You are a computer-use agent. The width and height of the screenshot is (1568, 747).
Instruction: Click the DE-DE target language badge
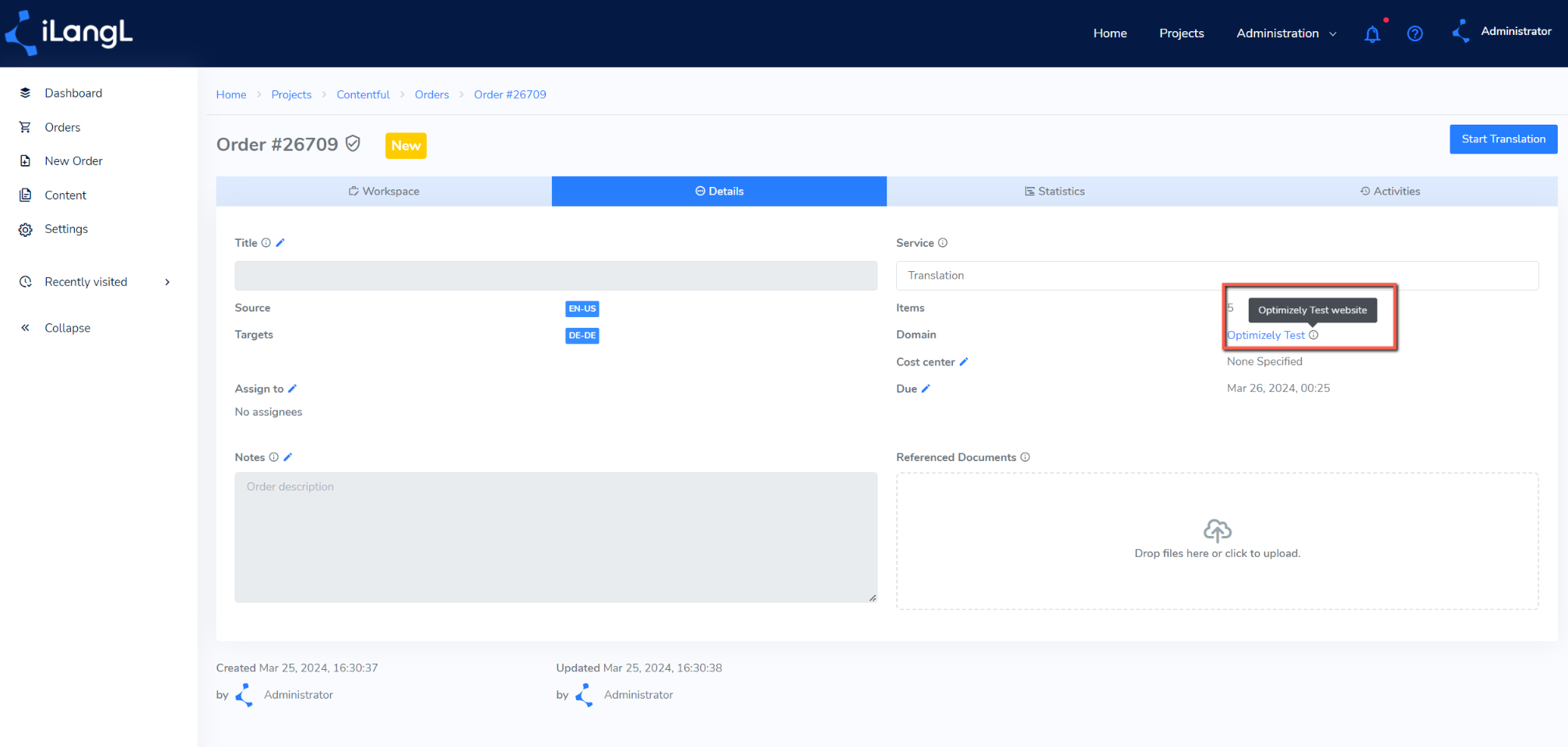(x=582, y=336)
